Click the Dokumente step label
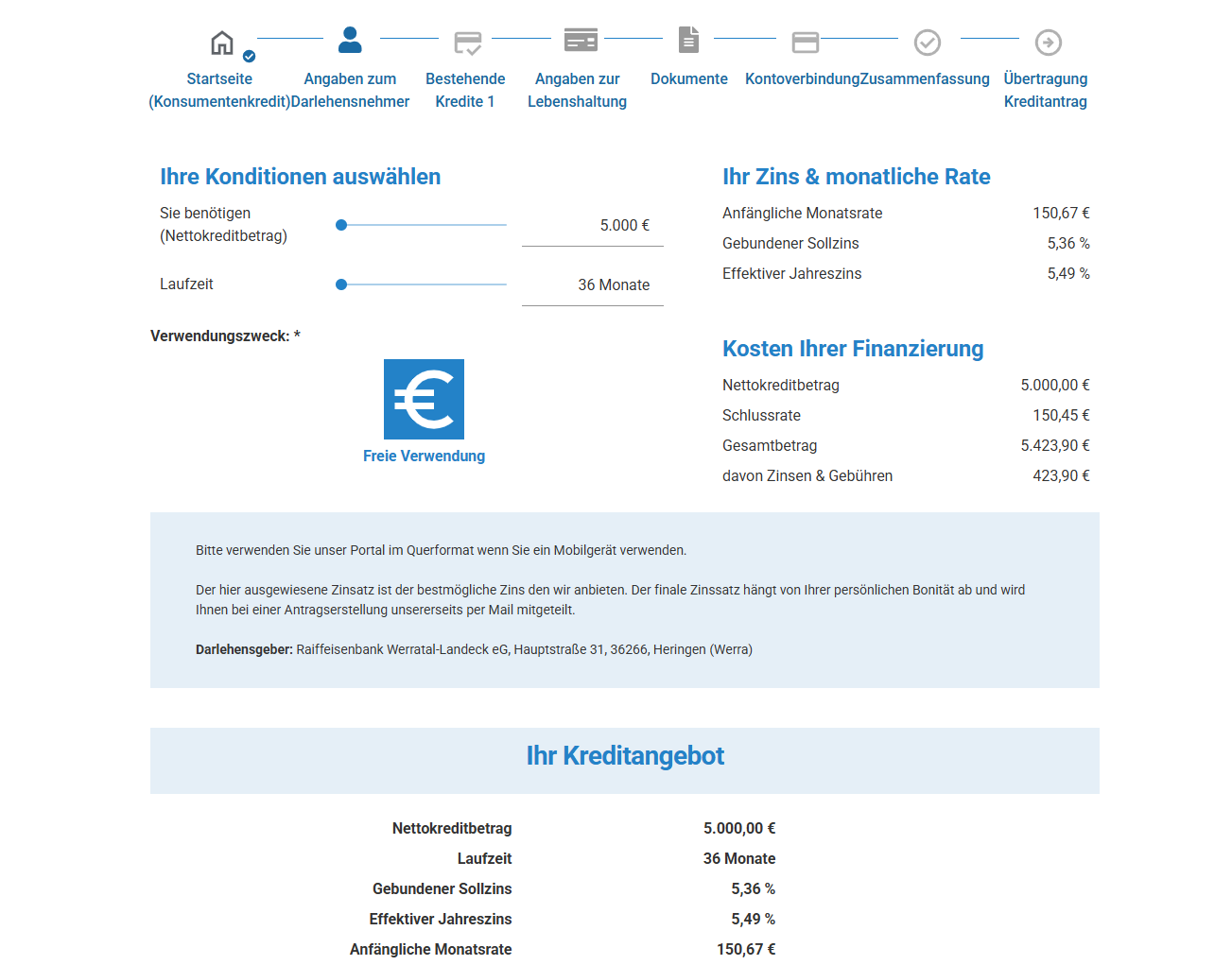The width and height of the screenshot is (1232, 965). [x=688, y=79]
